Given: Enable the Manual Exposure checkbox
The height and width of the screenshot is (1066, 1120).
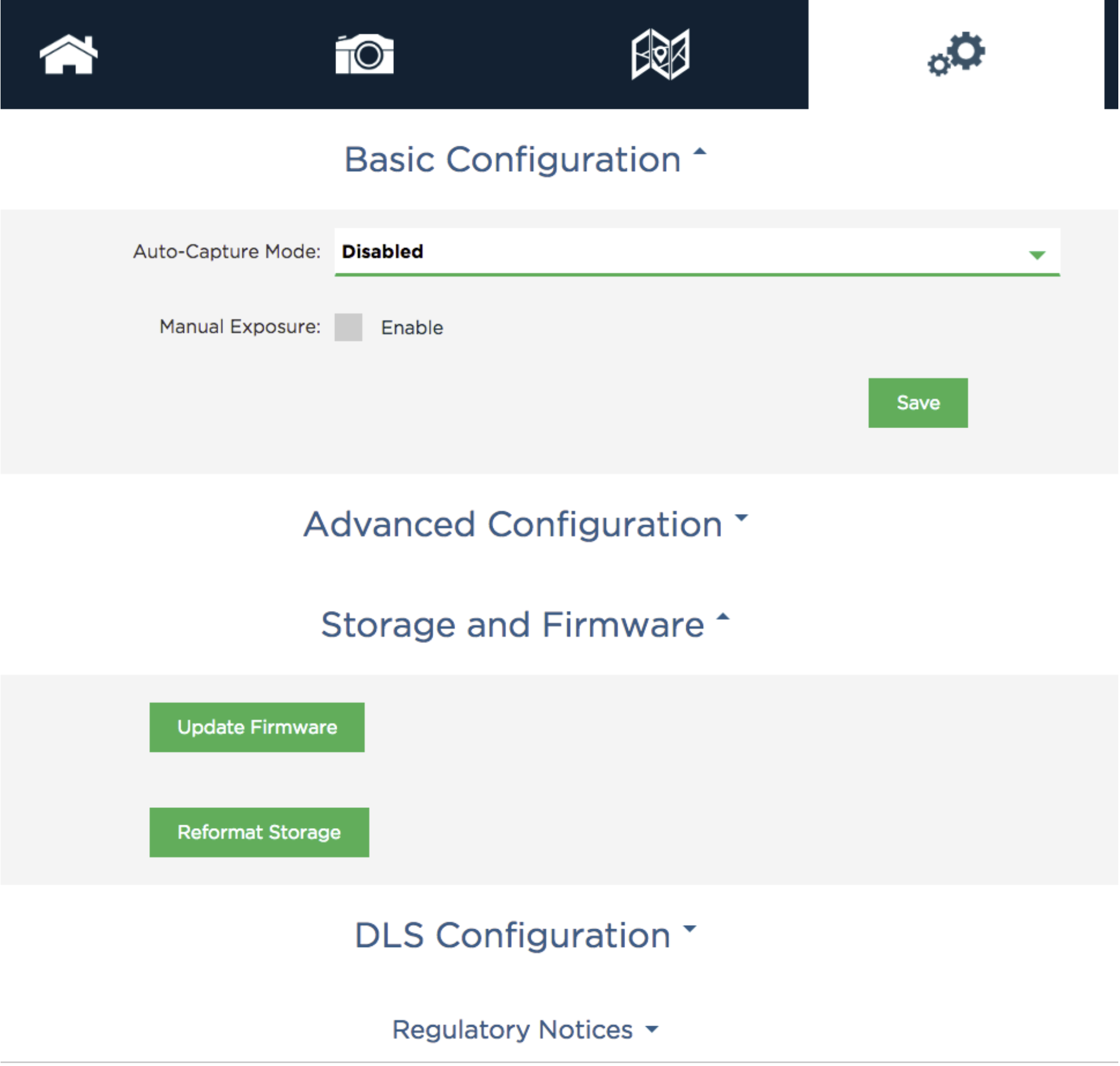Looking at the screenshot, I should coord(349,328).
